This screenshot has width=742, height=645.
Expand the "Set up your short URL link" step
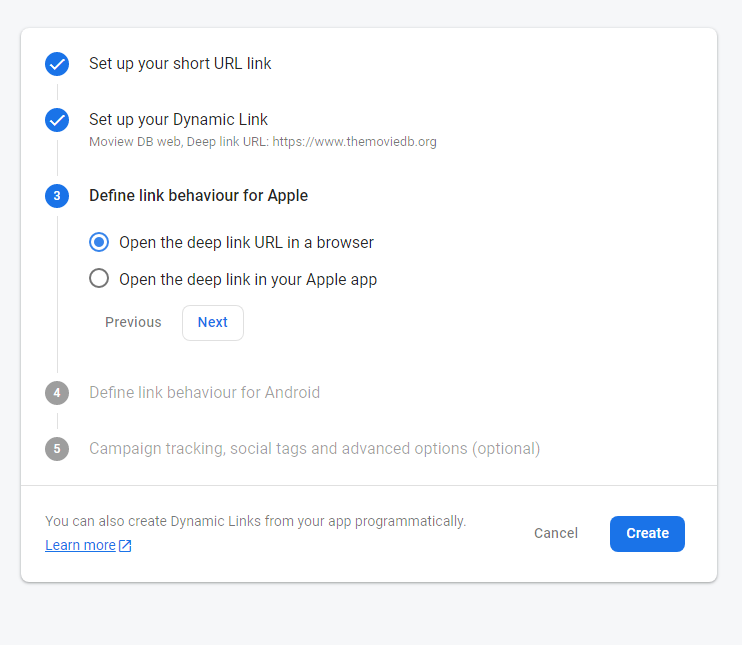180,64
